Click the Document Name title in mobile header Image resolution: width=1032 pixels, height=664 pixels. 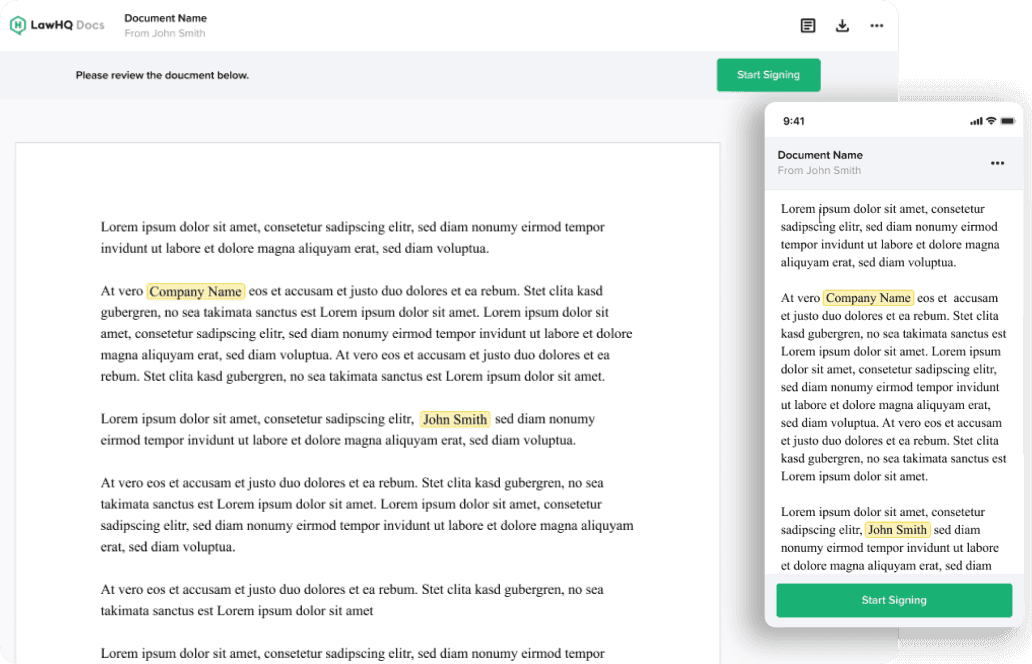[820, 155]
